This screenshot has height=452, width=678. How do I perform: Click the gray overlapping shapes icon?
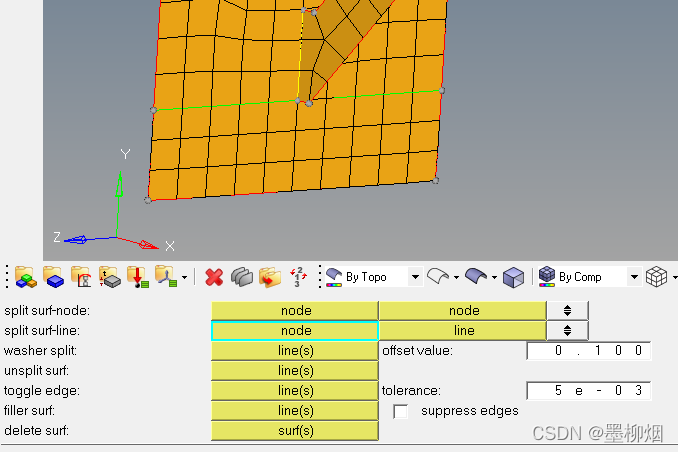coord(241,277)
